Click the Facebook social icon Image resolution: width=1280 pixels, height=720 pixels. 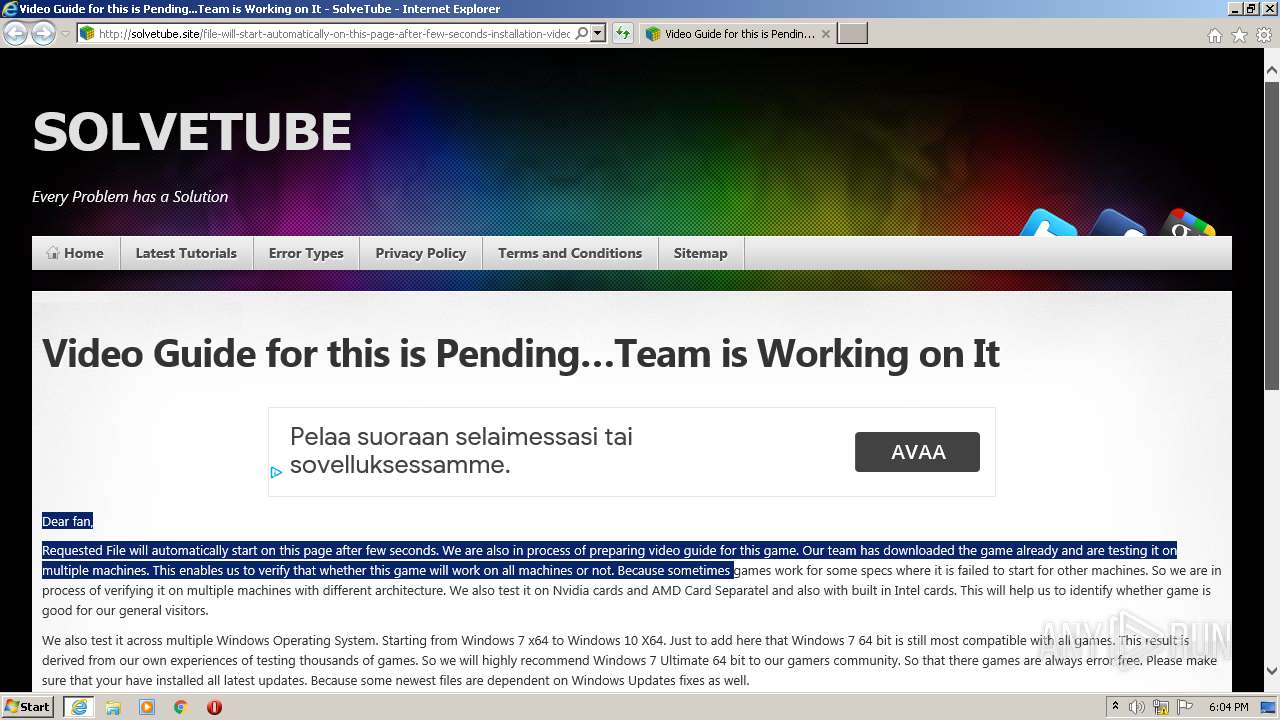tap(1117, 224)
